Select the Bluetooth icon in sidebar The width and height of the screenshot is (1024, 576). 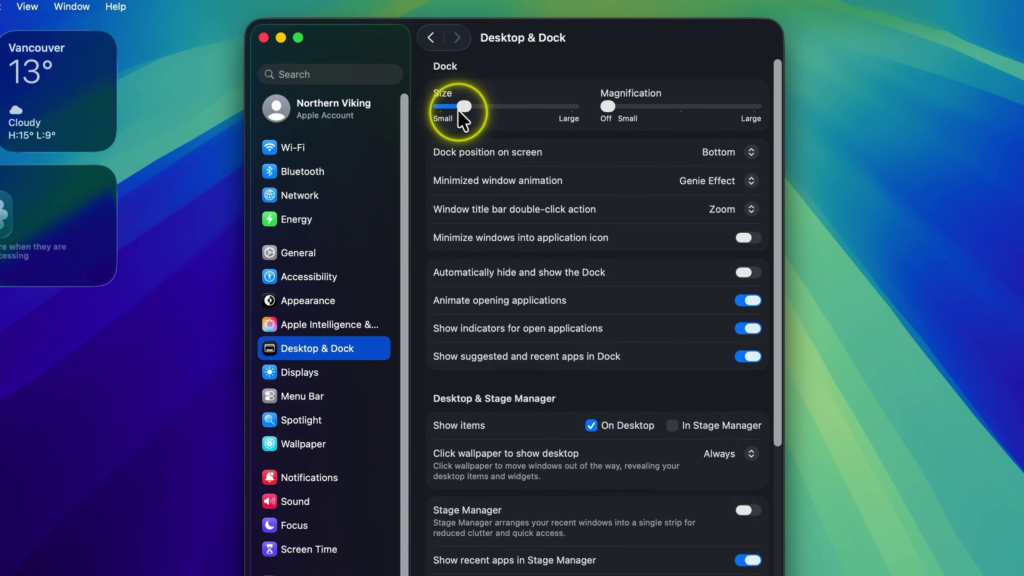[x=269, y=171]
